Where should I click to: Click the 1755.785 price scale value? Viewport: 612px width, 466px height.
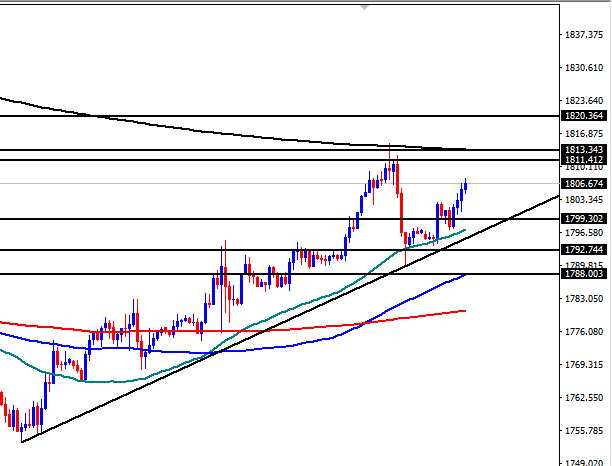(x=584, y=430)
